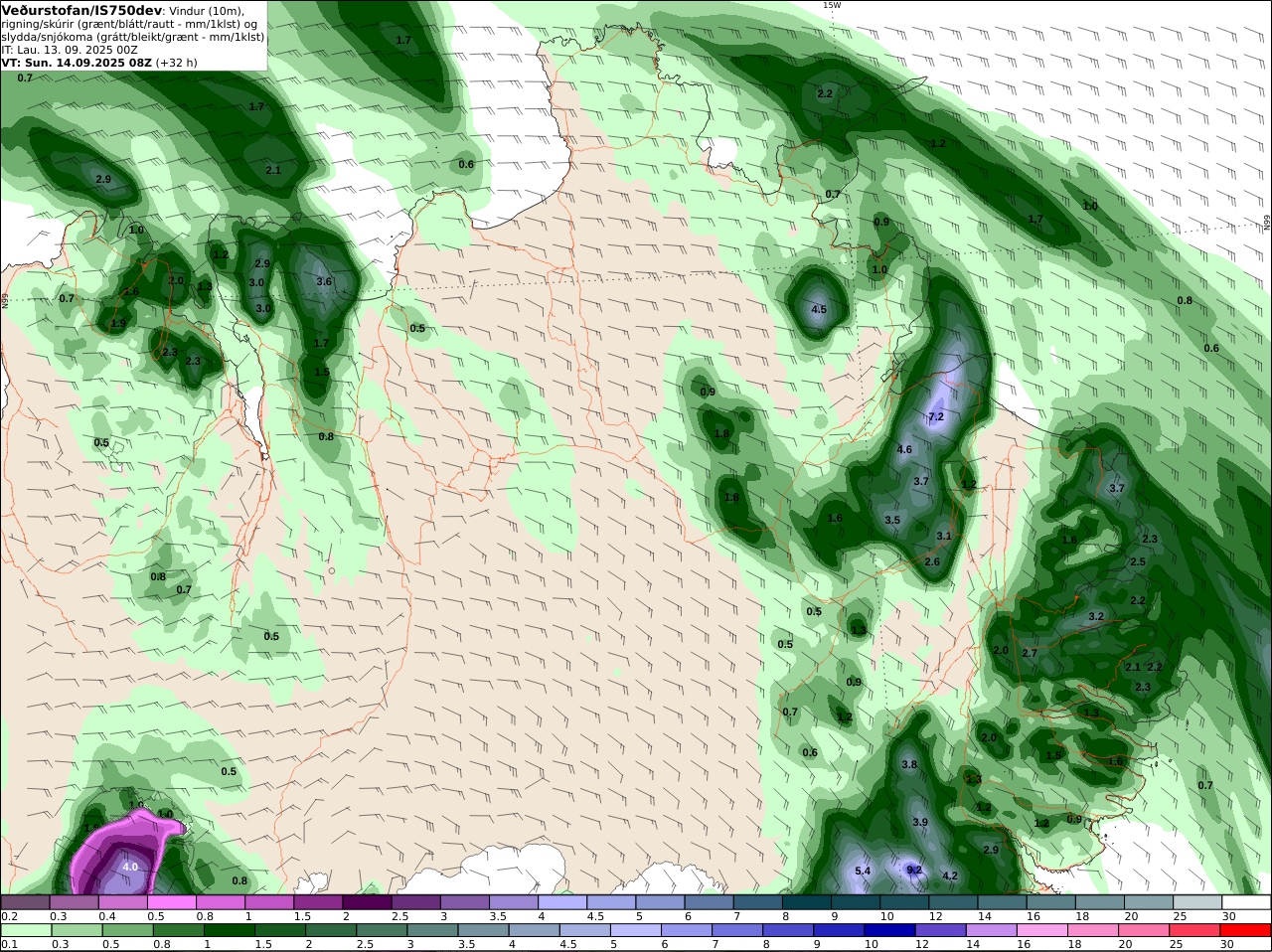This screenshot has height=952, width=1272.
Task: Select the 3.6 value in western cell
Action: (323, 281)
